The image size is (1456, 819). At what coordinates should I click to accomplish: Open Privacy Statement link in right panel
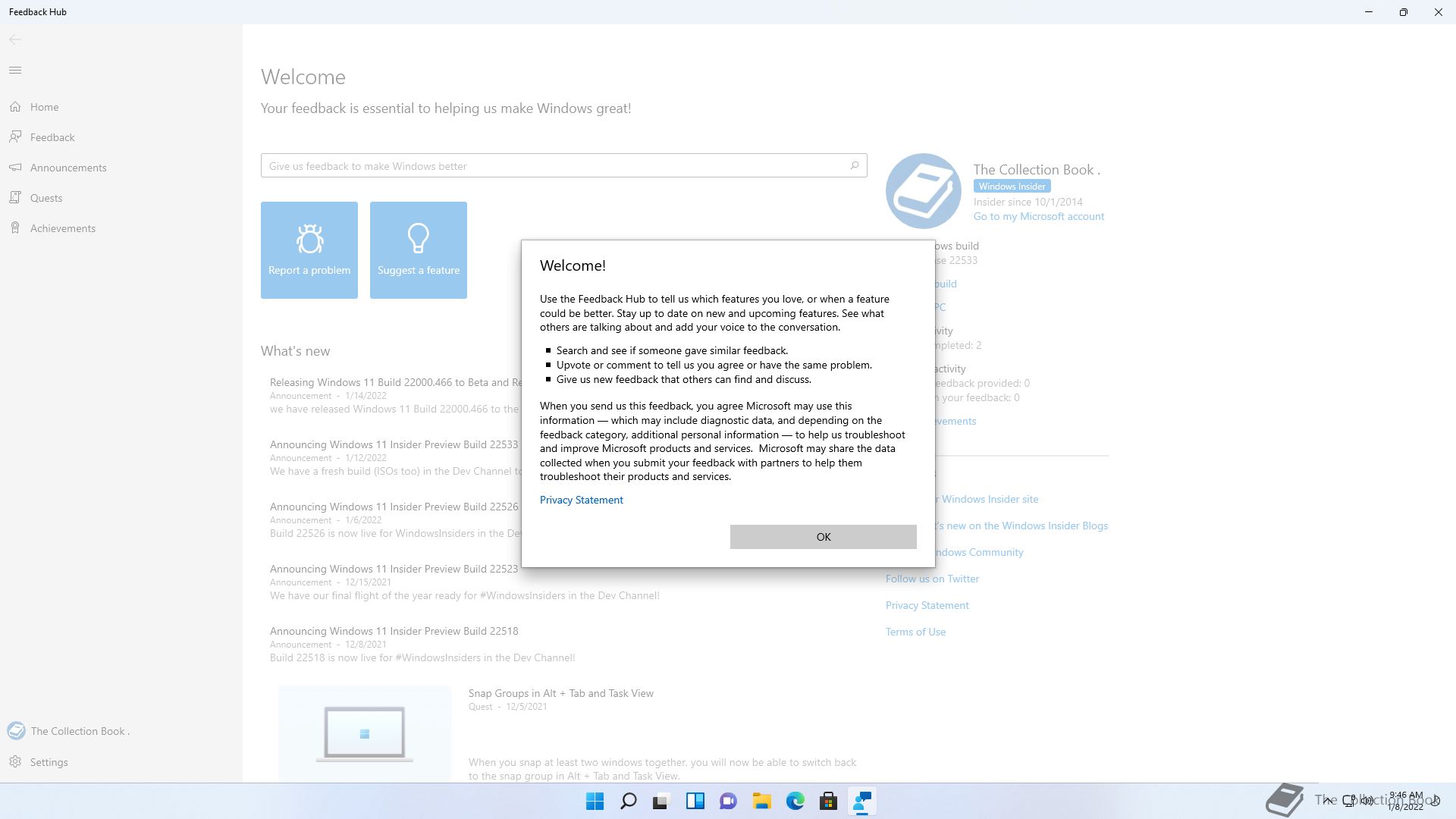click(927, 605)
